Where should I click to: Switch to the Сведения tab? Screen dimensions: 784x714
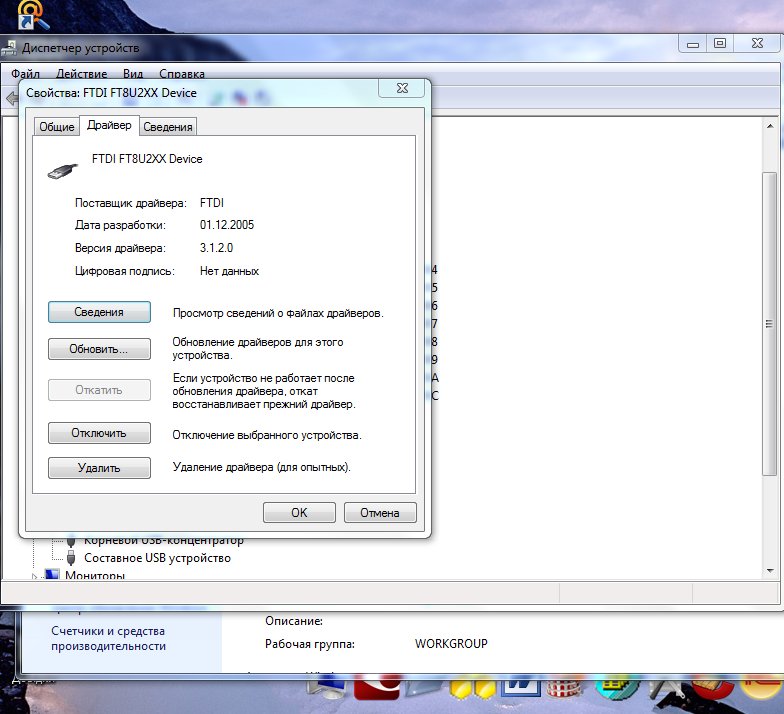click(x=168, y=127)
